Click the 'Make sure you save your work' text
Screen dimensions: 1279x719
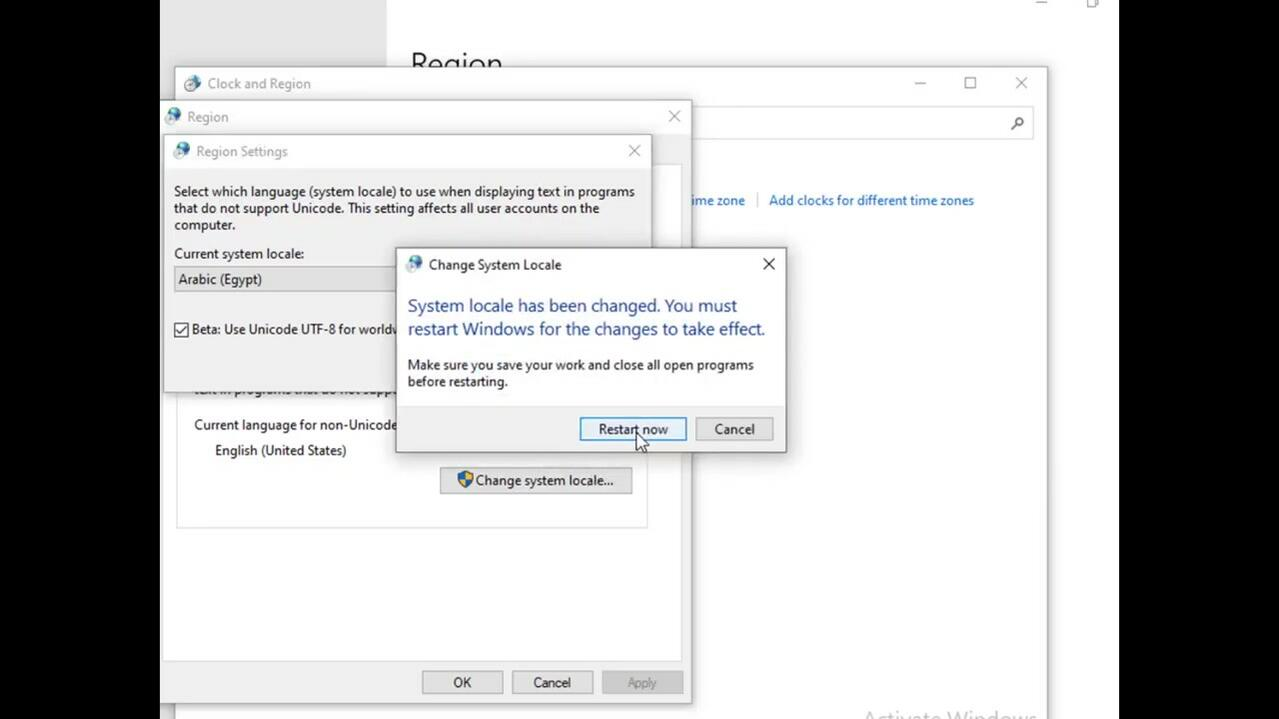[x=580, y=373]
